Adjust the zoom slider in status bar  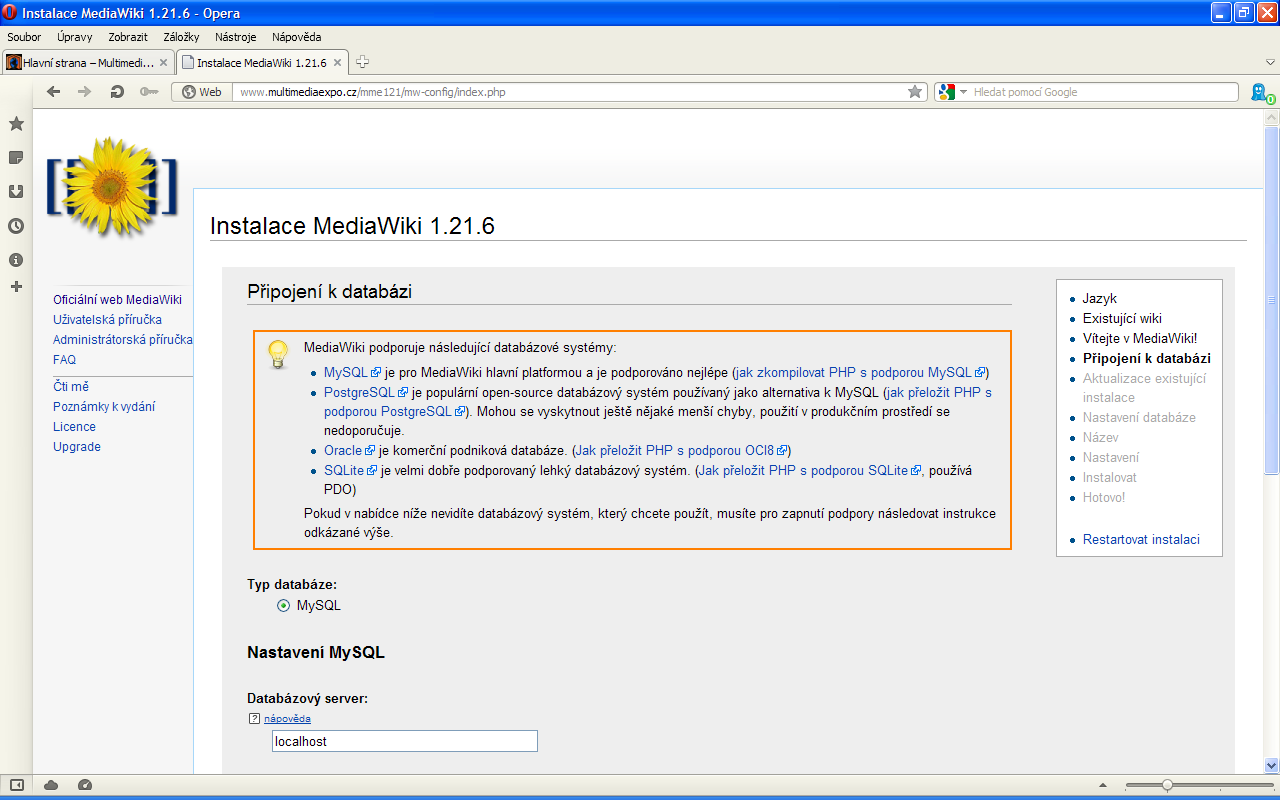tap(1167, 785)
